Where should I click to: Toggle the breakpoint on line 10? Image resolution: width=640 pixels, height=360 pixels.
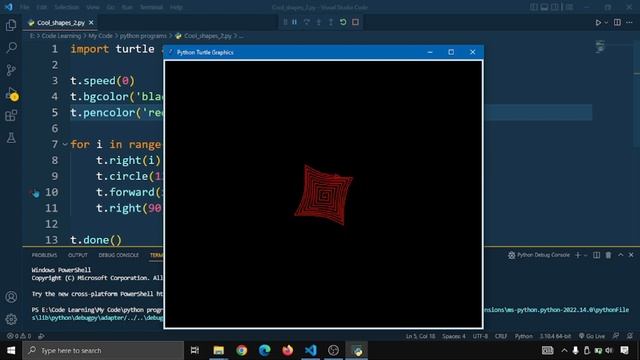[36, 193]
